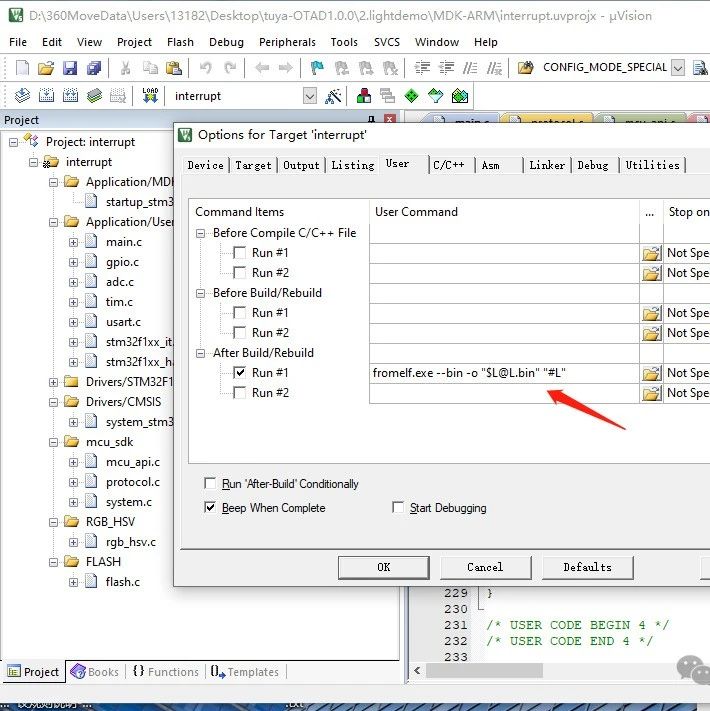
Task: Expand the Drivers/STM32F1 folder
Action: click(53, 382)
